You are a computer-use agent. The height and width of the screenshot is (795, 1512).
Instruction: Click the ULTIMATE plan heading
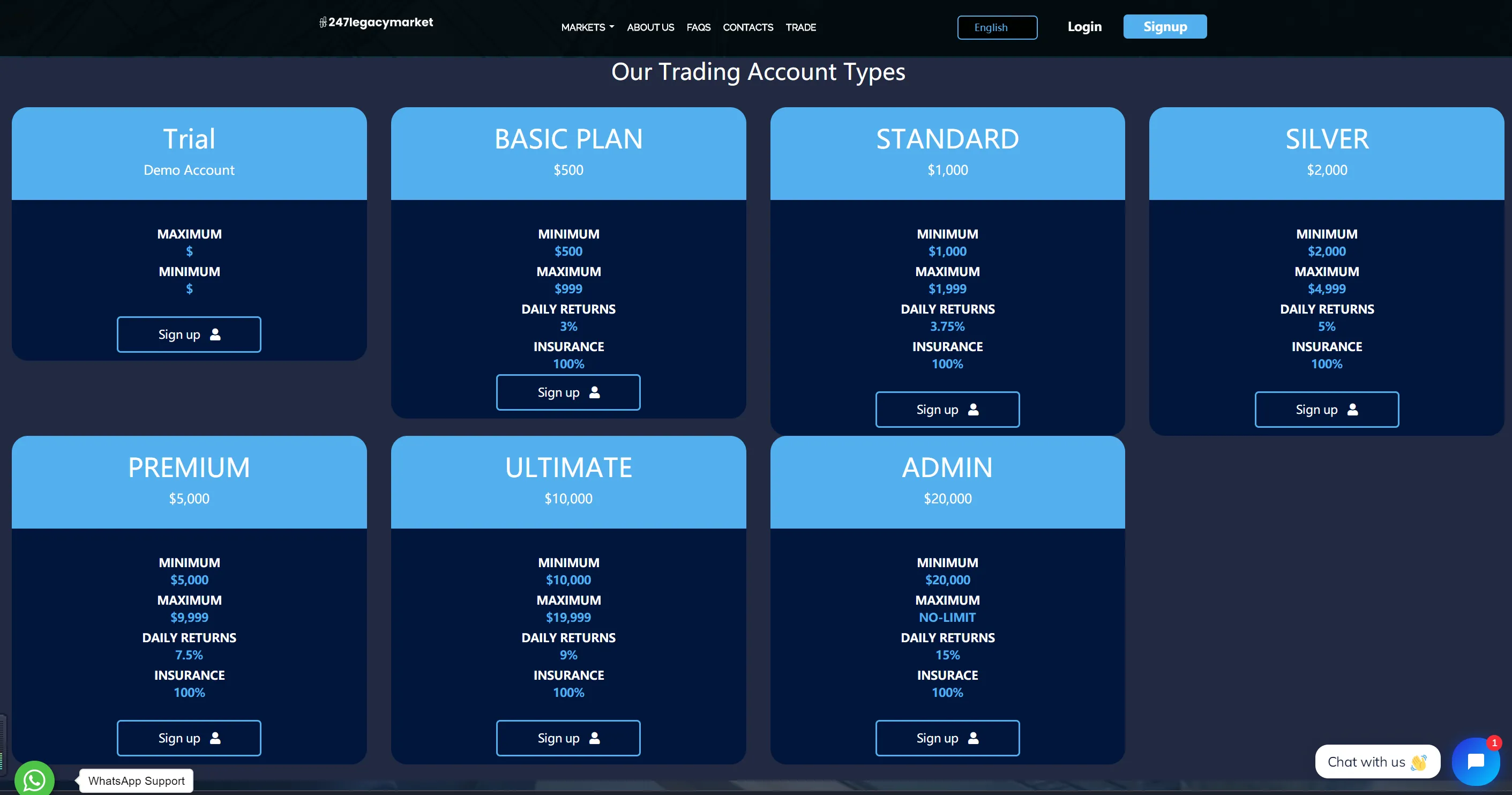tap(568, 468)
